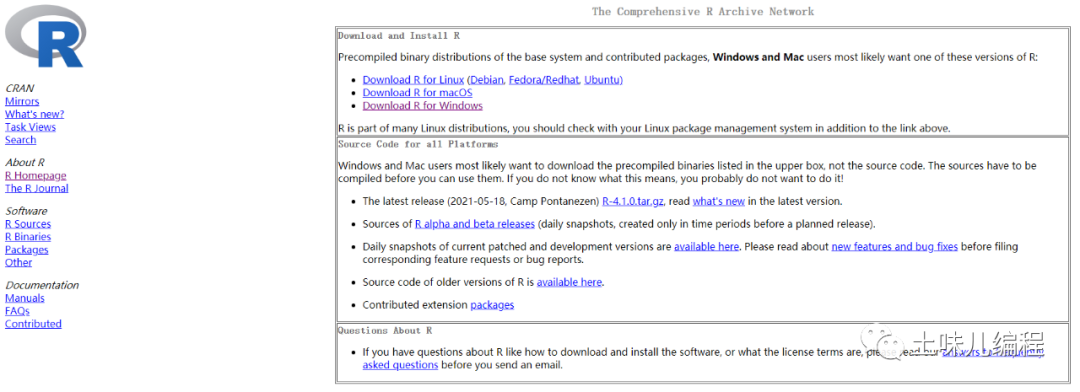This screenshot has height=392, width=1080.
Task: Open Task Views in the sidebar
Action: [30, 127]
